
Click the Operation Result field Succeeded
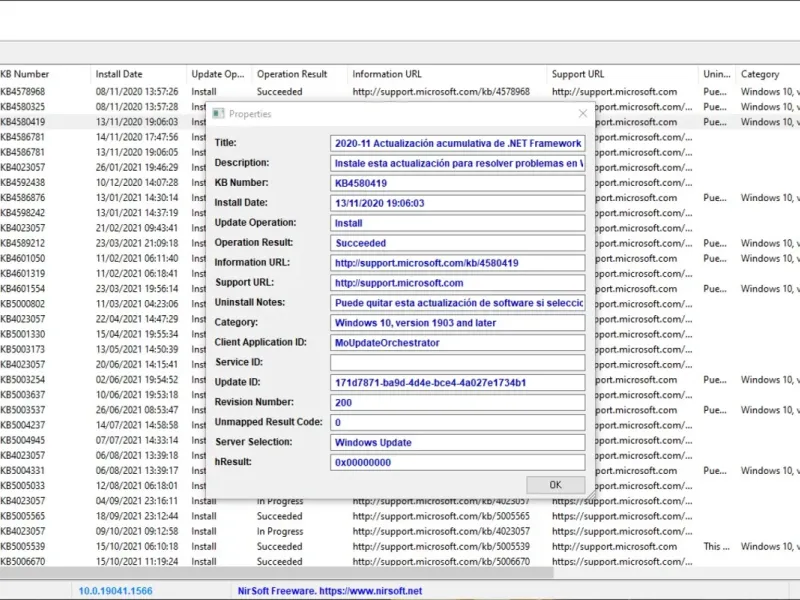[x=457, y=243]
